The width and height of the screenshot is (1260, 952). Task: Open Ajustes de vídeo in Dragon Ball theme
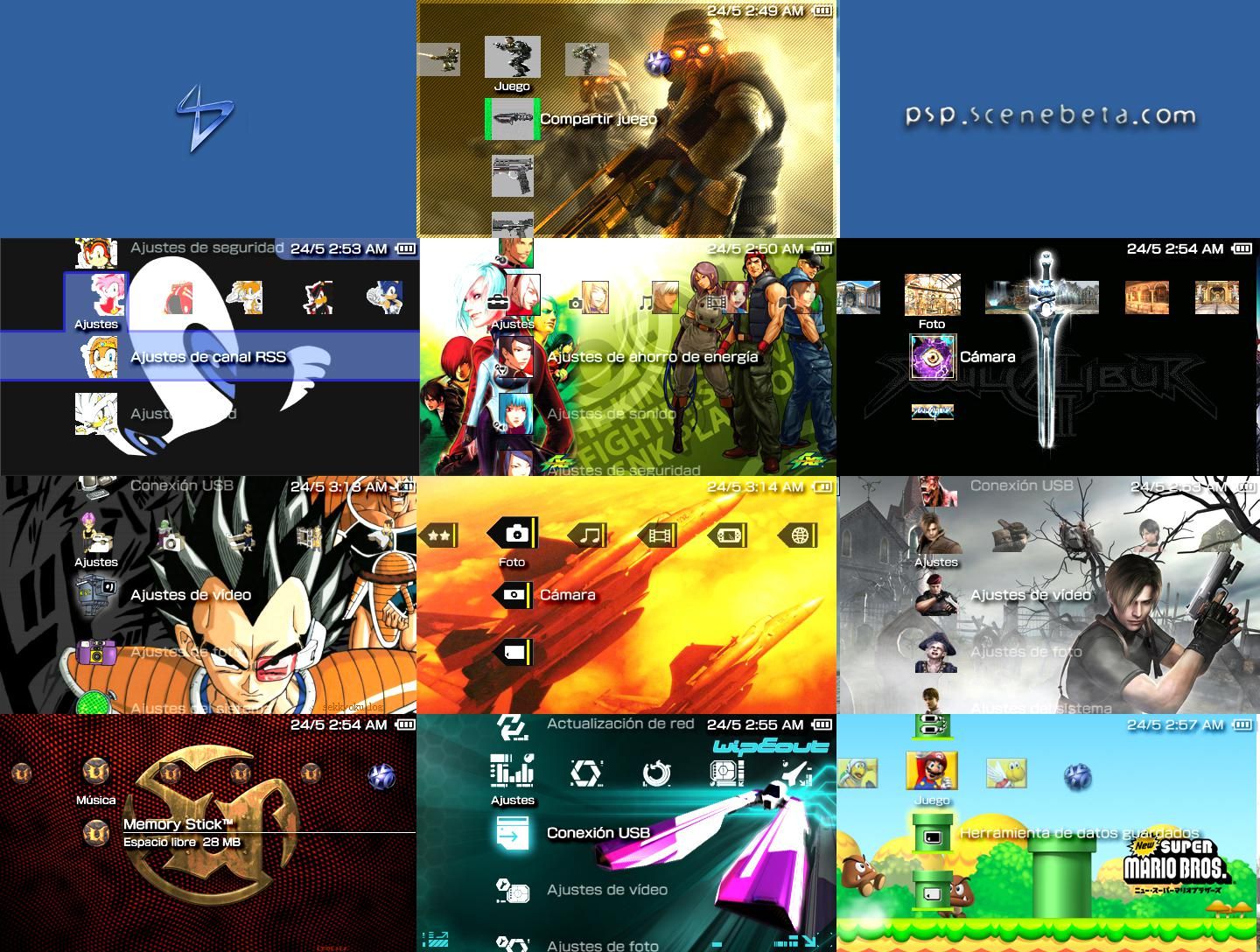191,595
